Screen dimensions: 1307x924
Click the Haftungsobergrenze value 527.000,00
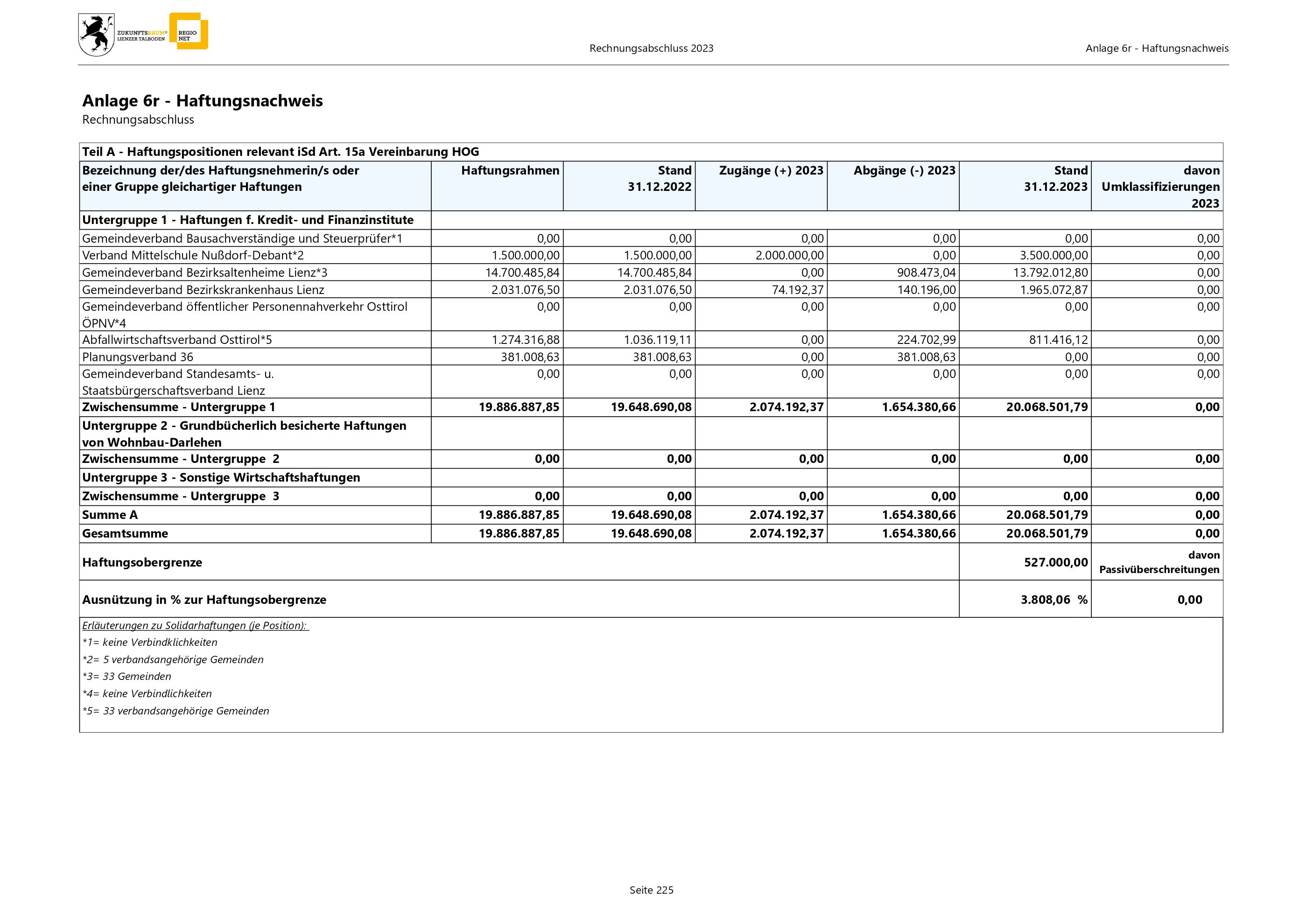[x=1055, y=562]
